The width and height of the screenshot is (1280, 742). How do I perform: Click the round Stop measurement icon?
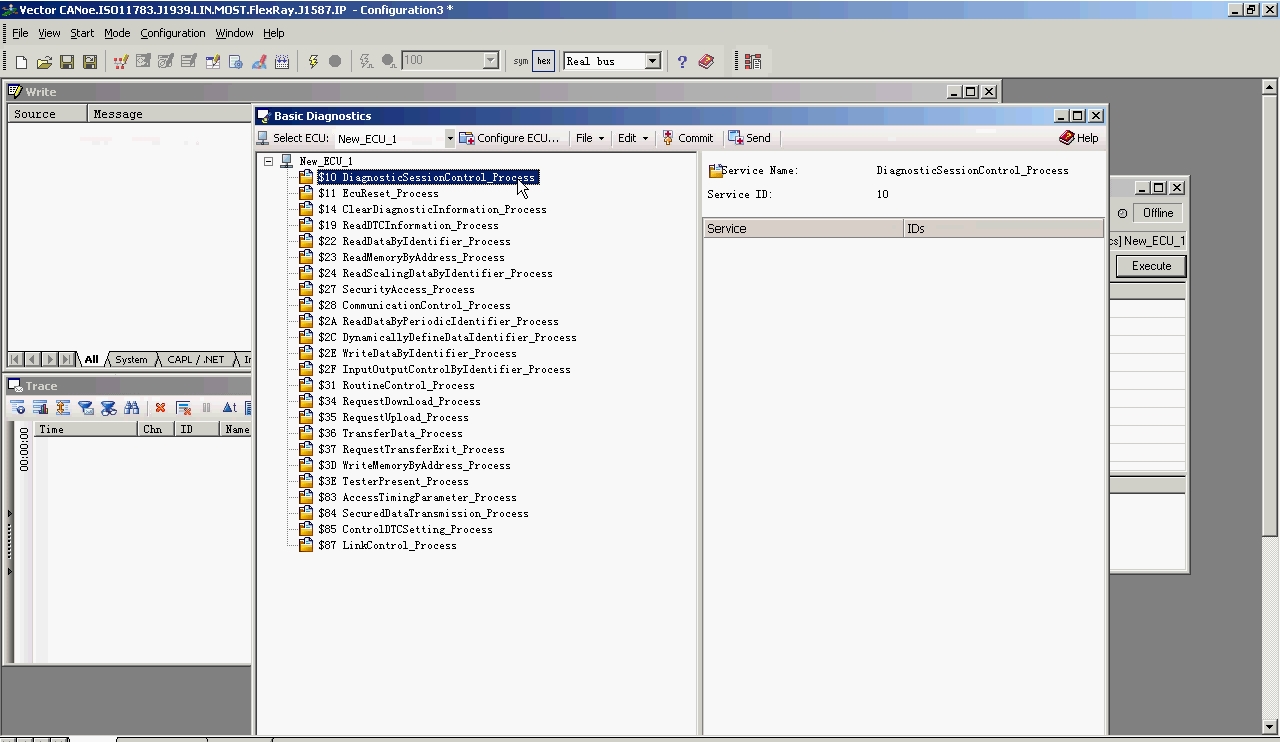pyautogui.click(x=335, y=61)
